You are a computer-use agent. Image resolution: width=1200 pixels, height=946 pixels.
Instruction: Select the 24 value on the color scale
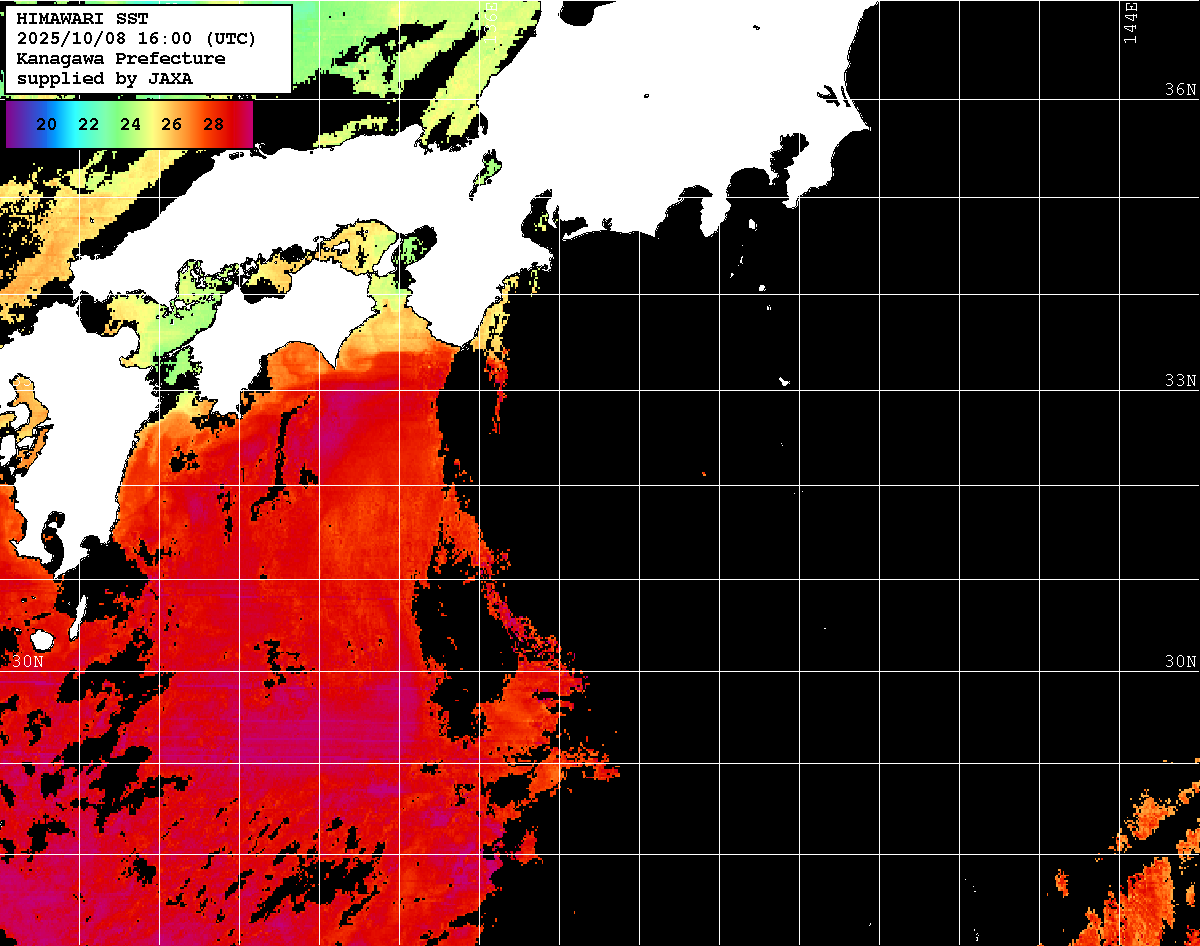tap(130, 124)
